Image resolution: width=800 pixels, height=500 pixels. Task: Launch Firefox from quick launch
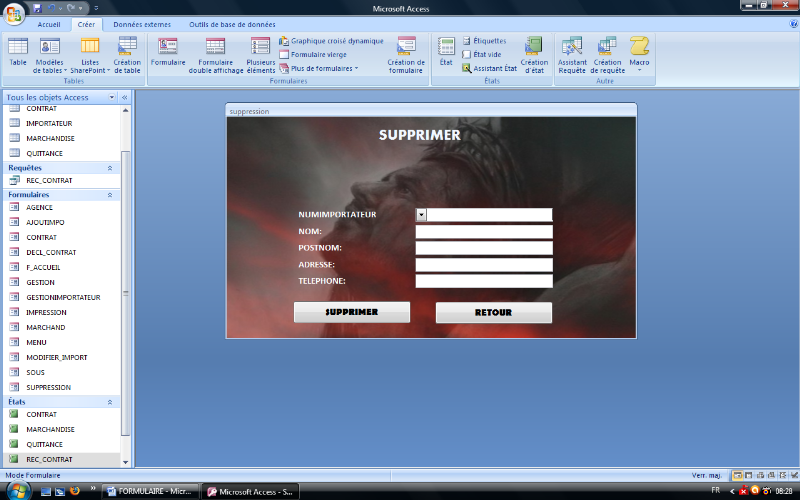(x=75, y=491)
